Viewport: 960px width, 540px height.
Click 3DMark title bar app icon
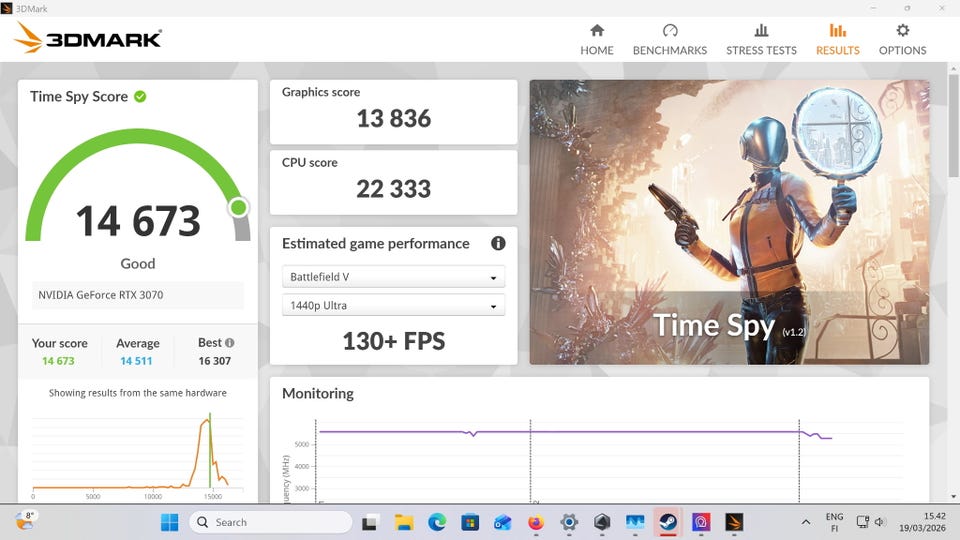[x=7, y=9]
